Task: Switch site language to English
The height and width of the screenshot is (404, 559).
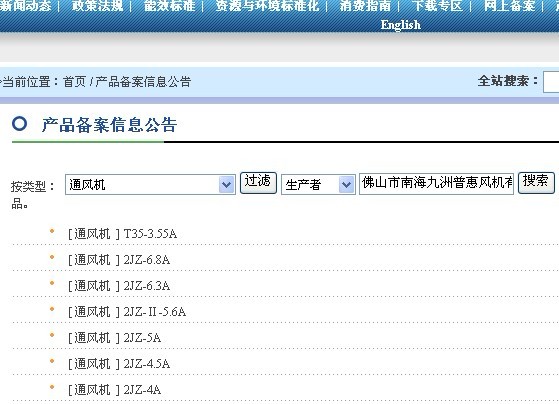Action: [x=400, y=25]
